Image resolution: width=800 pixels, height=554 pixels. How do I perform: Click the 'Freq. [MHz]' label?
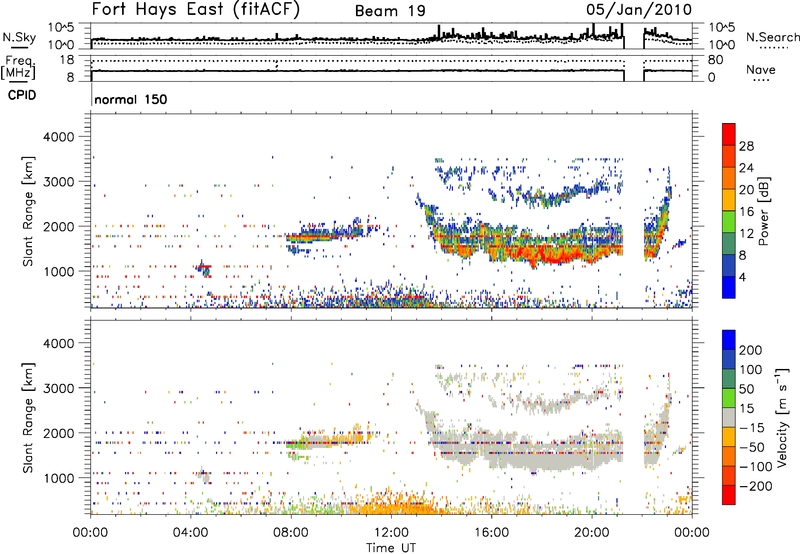19,68
